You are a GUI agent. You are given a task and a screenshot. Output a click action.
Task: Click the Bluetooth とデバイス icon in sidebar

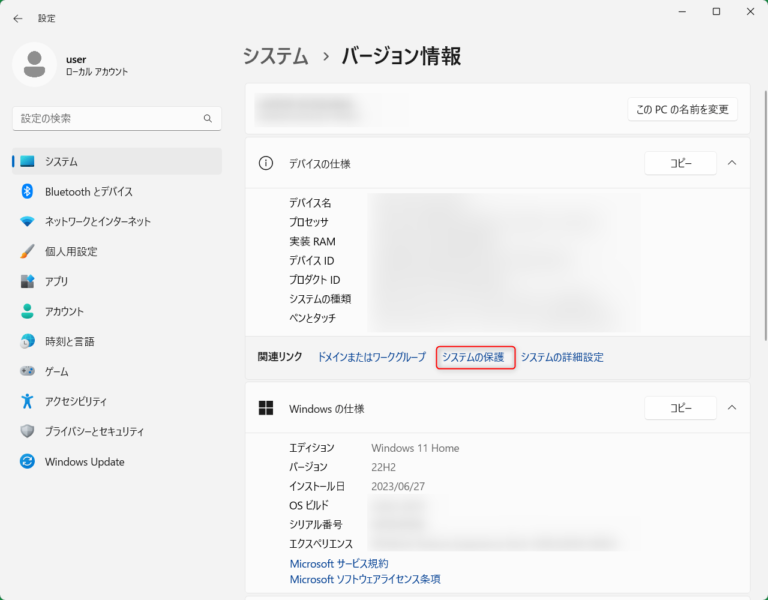(x=28, y=191)
